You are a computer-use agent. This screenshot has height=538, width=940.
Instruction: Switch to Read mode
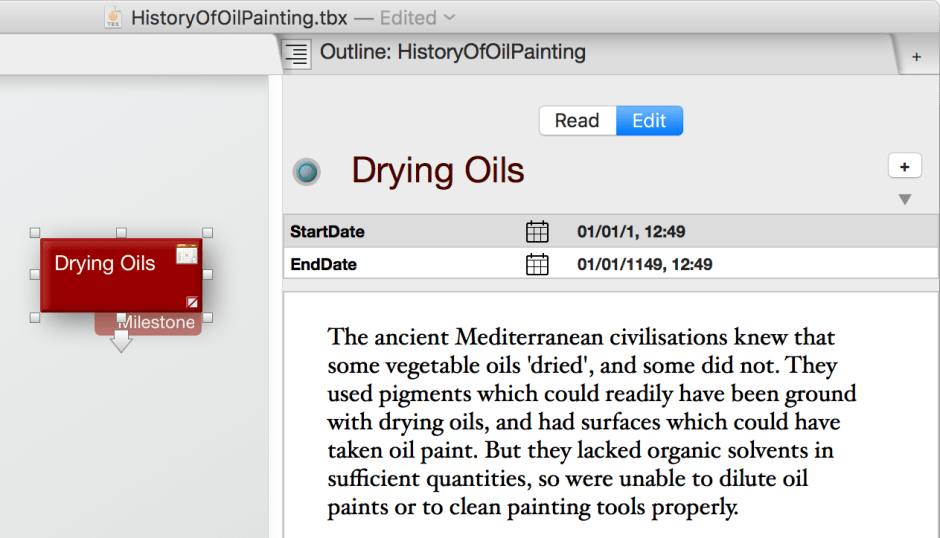tap(577, 121)
